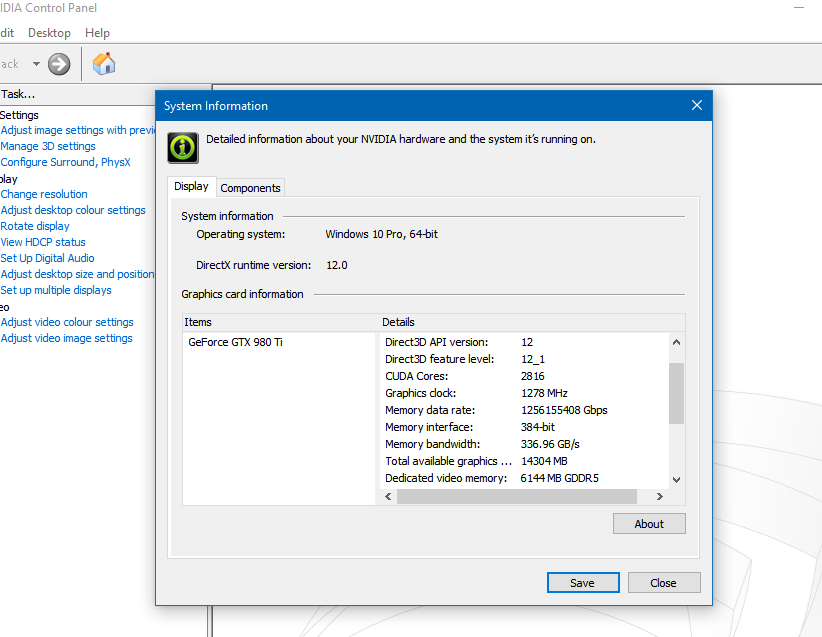
Task: Click the CUDA Cores value 2816
Action: click(x=533, y=376)
